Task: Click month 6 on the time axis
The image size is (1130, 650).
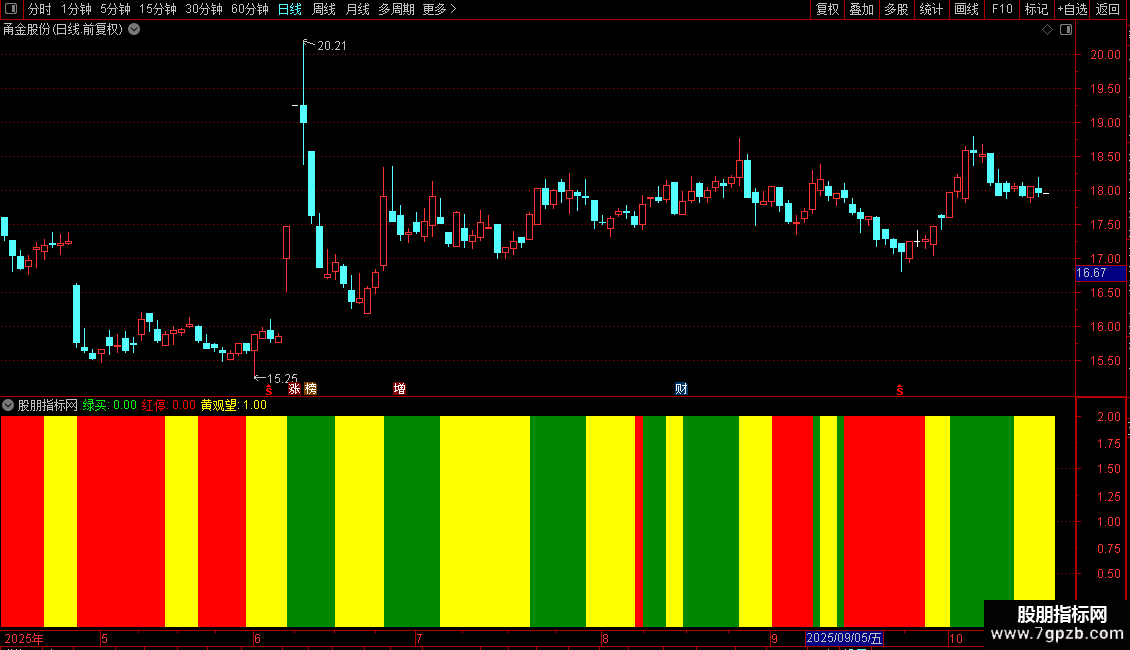Action: coord(257,638)
